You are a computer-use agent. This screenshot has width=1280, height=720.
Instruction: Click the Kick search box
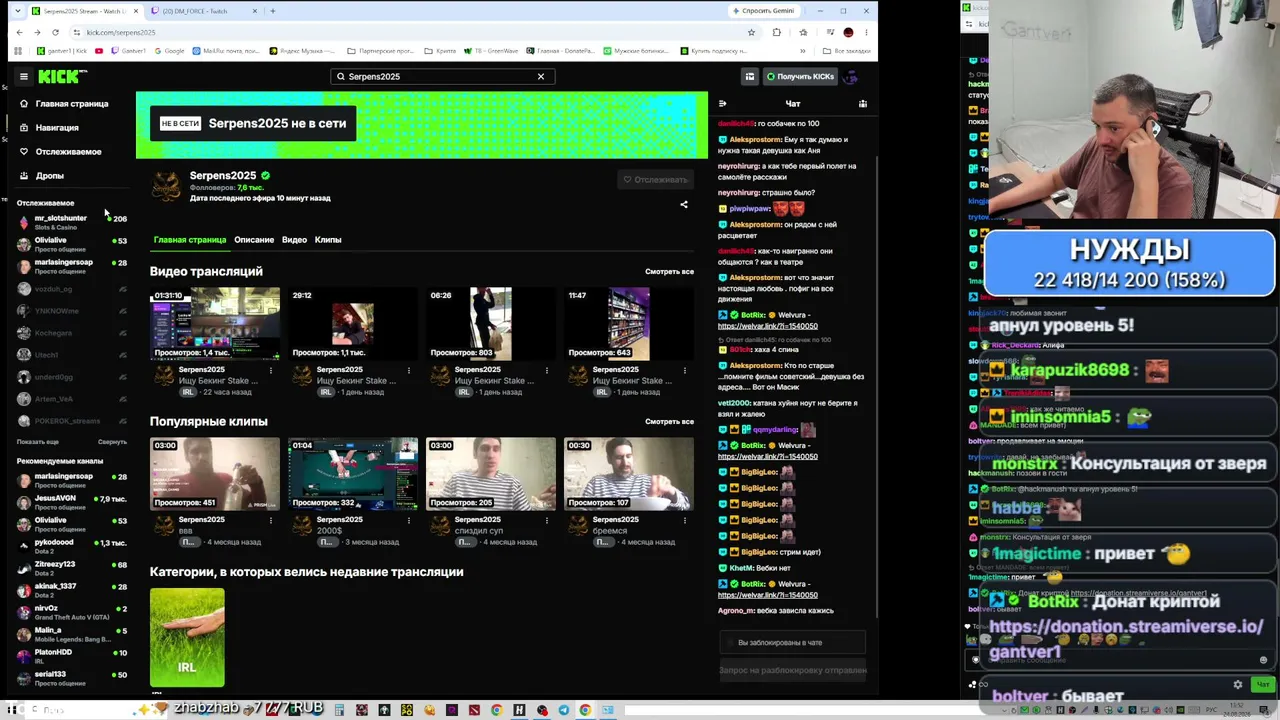441,76
